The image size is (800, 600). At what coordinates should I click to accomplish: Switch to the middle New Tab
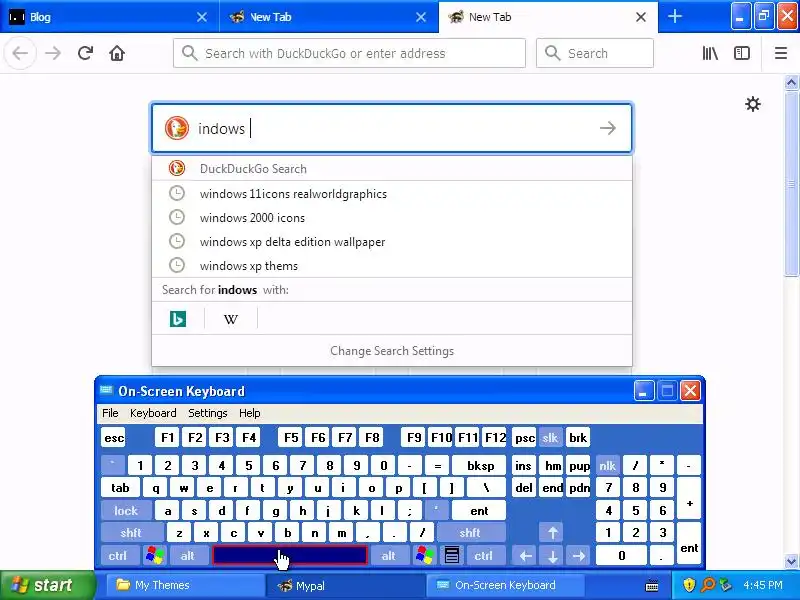pyautogui.click(x=329, y=17)
